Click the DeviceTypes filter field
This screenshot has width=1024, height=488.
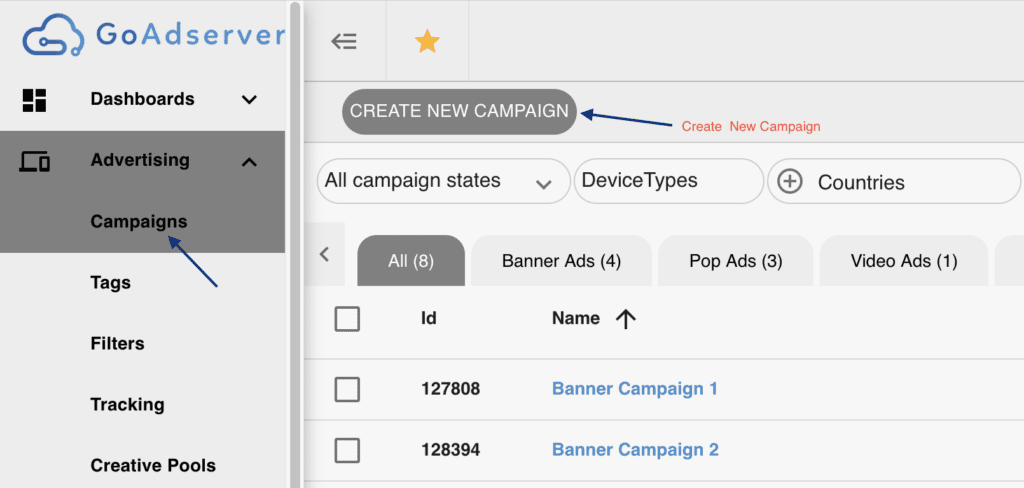[668, 182]
